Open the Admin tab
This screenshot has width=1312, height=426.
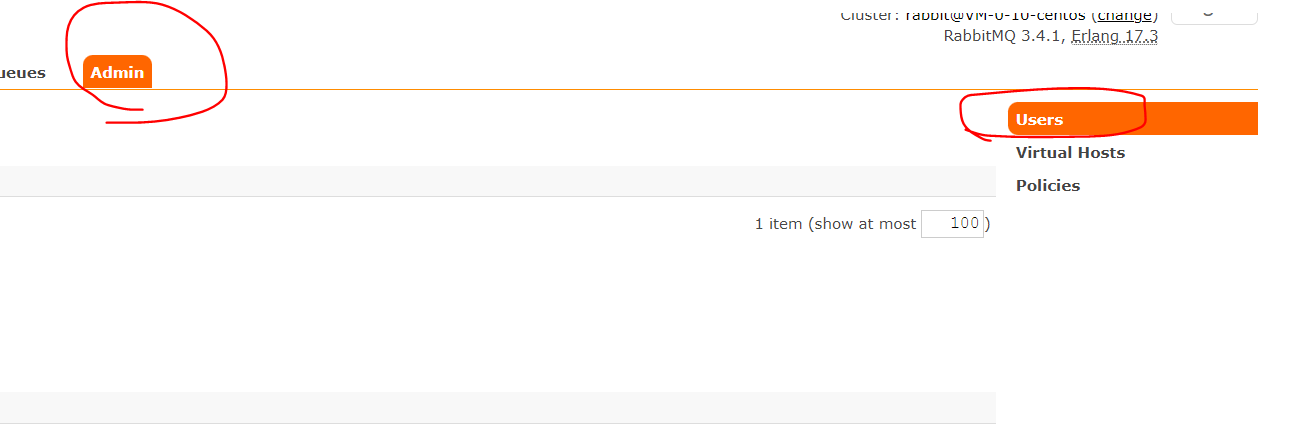pos(117,73)
